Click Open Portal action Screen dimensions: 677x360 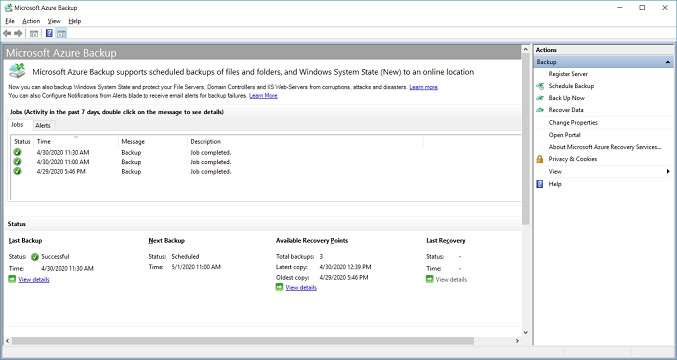[x=565, y=135]
